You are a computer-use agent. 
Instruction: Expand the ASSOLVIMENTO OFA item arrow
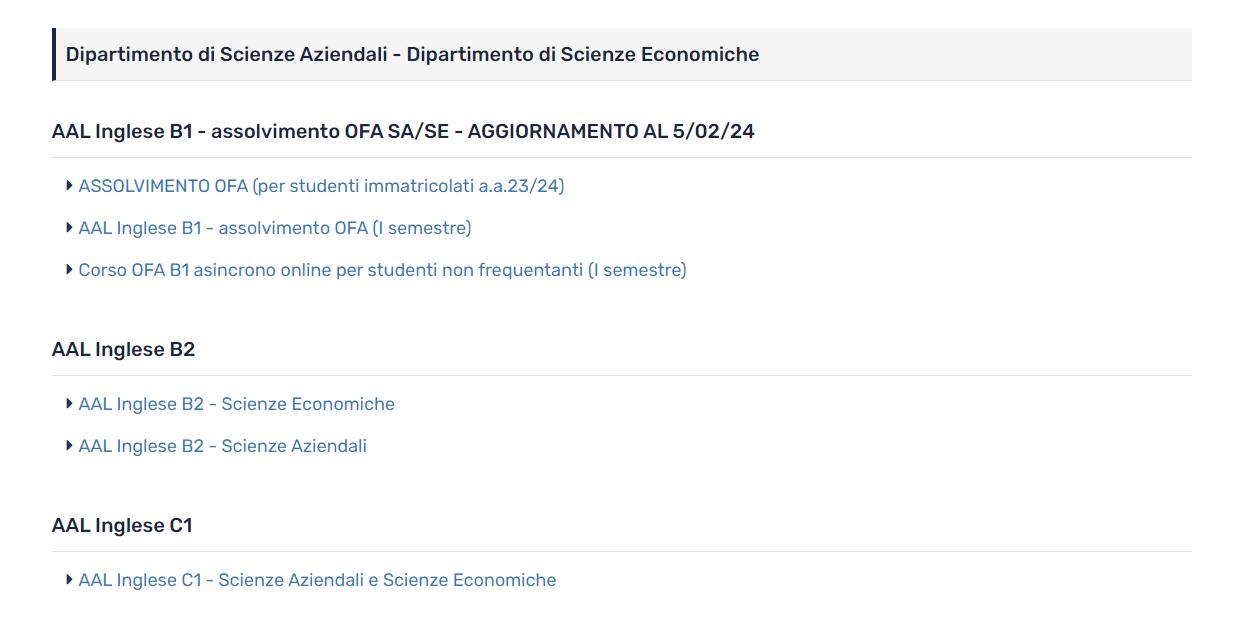point(69,185)
